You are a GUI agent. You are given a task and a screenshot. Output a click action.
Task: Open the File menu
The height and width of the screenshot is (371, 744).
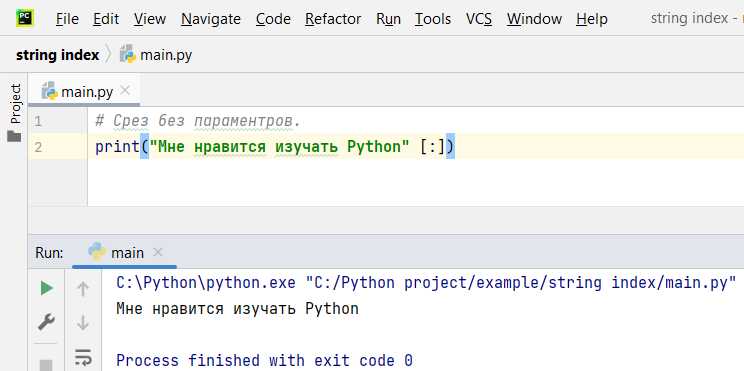[x=67, y=19]
